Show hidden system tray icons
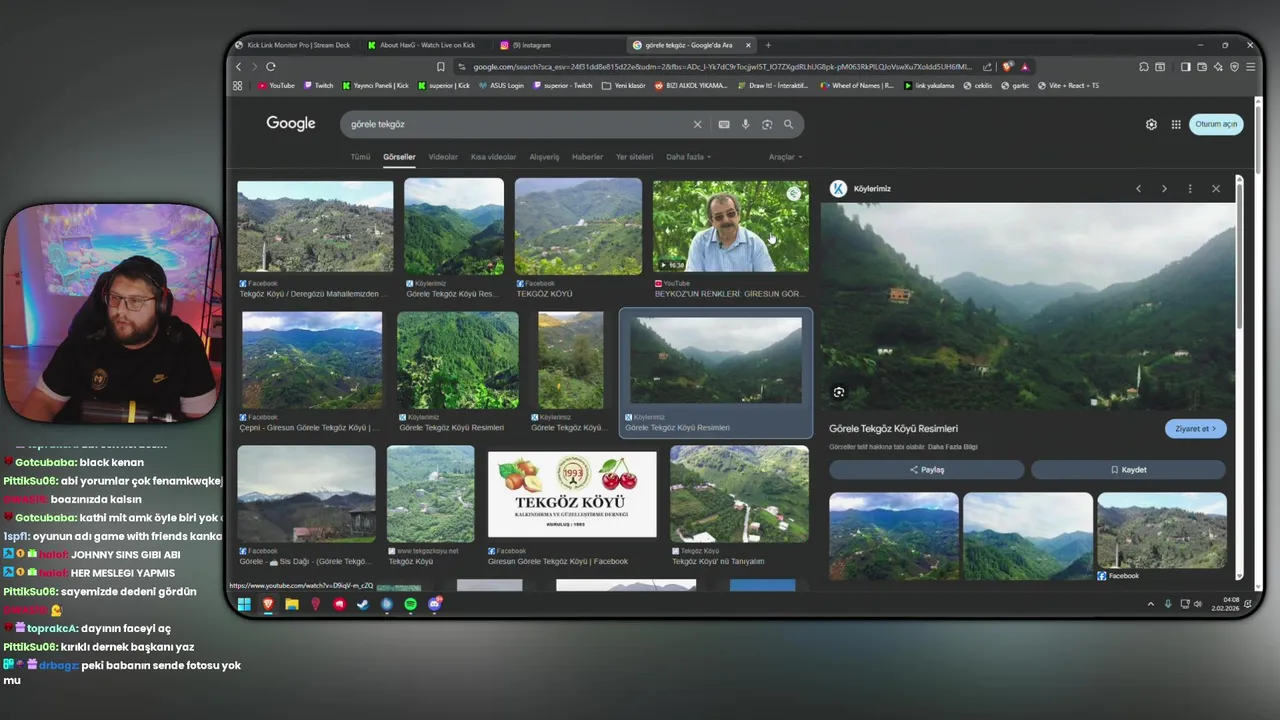The width and height of the screenshot is (1280, 720). click(x=1150, y=604)
